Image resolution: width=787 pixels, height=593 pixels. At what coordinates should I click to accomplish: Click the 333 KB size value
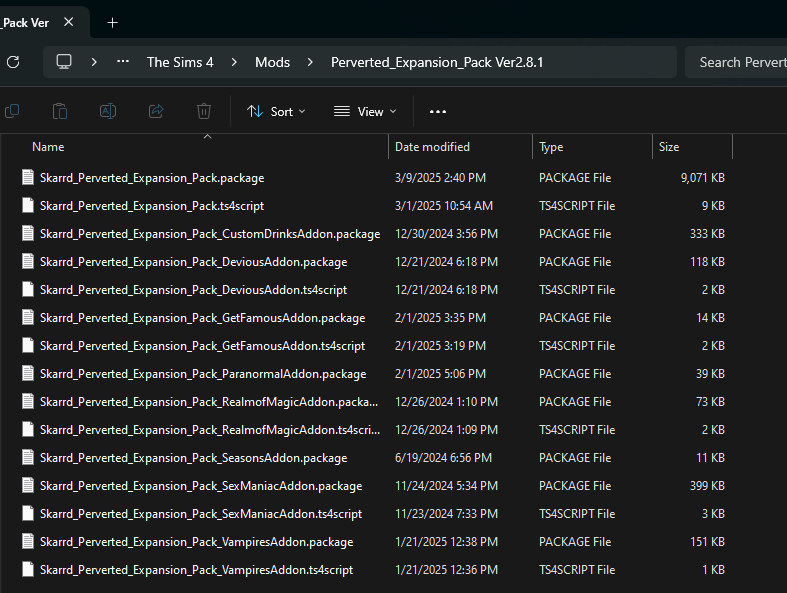point(707,234)
